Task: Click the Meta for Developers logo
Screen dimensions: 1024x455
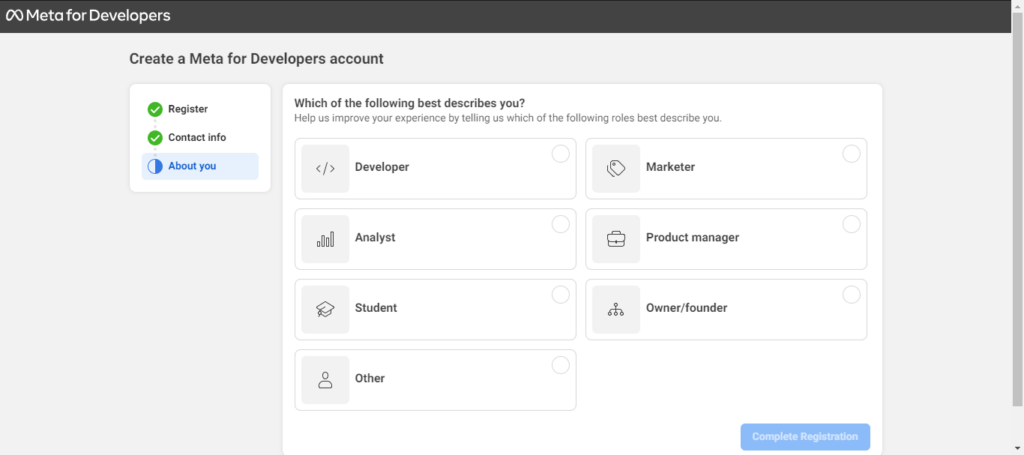Action: pyautogui.click(x=88, y=16)
